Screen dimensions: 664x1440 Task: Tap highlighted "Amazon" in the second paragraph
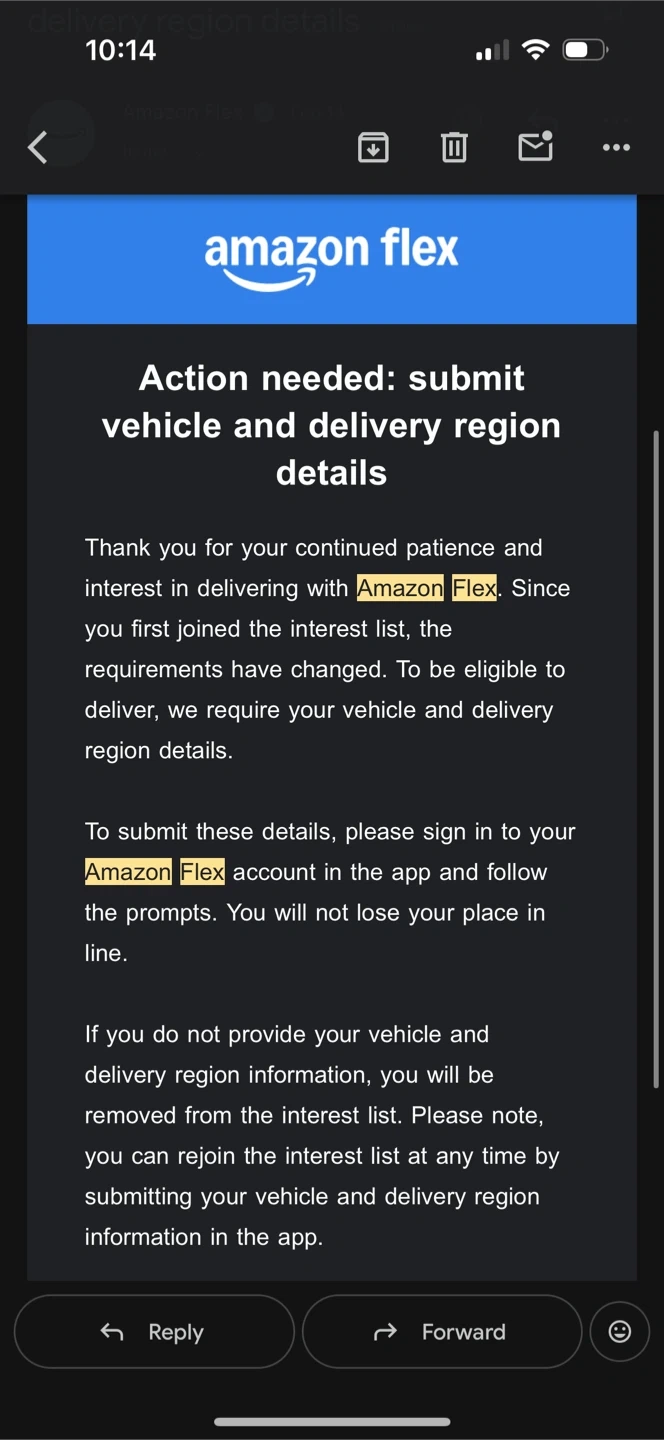(128, 872)
